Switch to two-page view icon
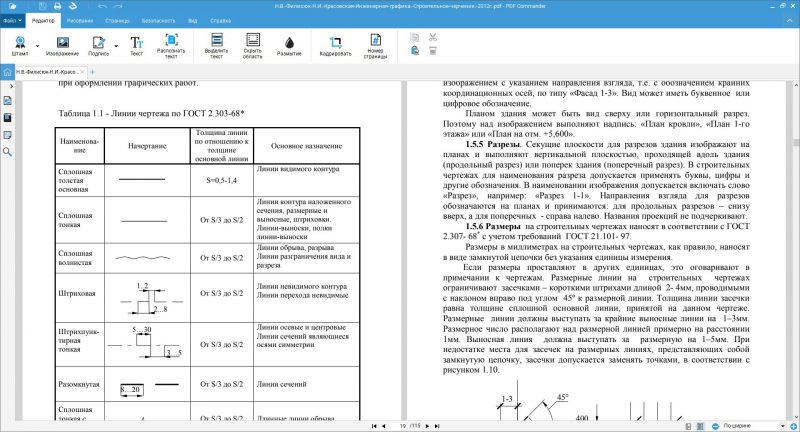Viewport: 800px width, 432px height. 700,426
